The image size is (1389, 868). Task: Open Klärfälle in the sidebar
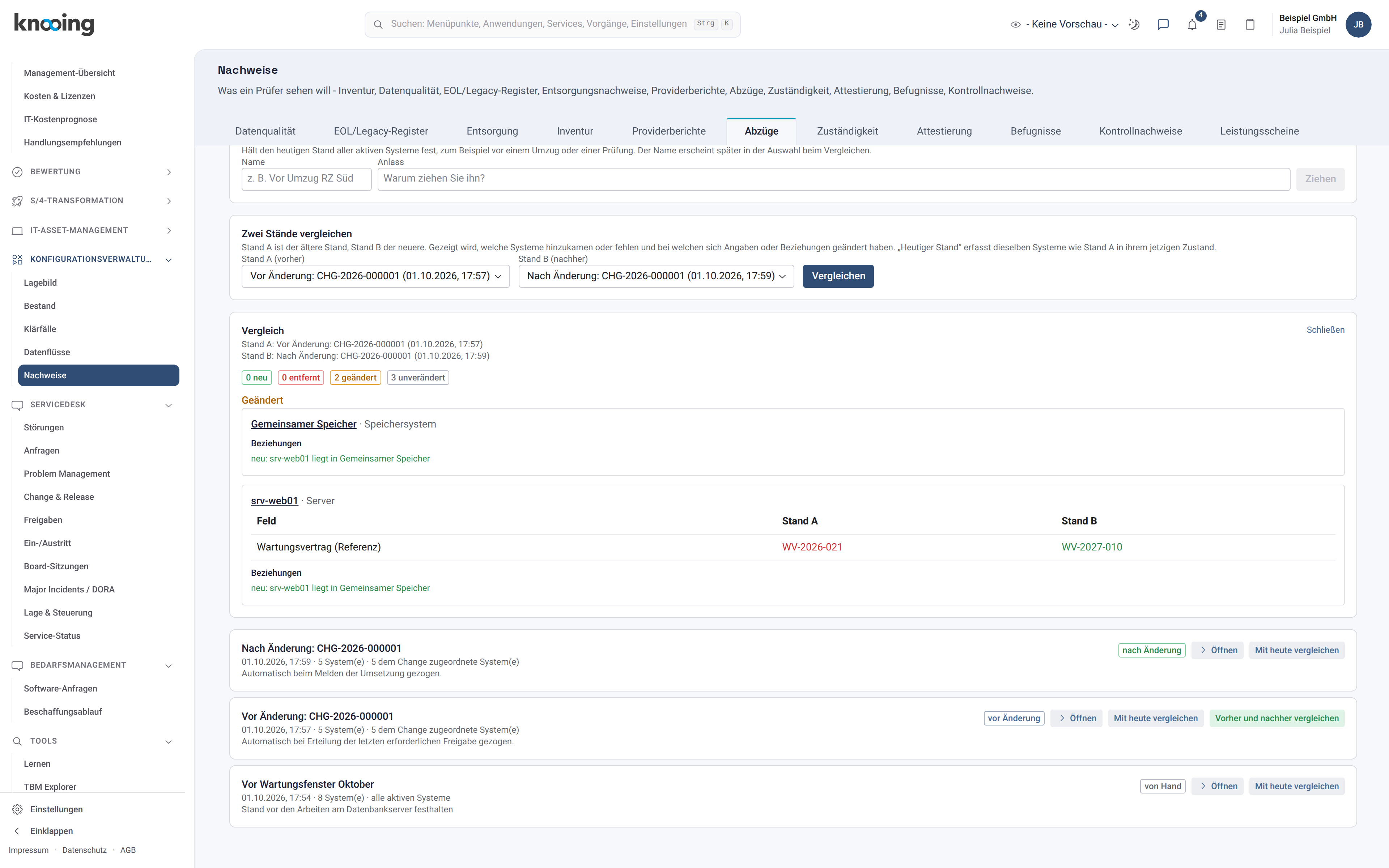click(x=39, y=329)
